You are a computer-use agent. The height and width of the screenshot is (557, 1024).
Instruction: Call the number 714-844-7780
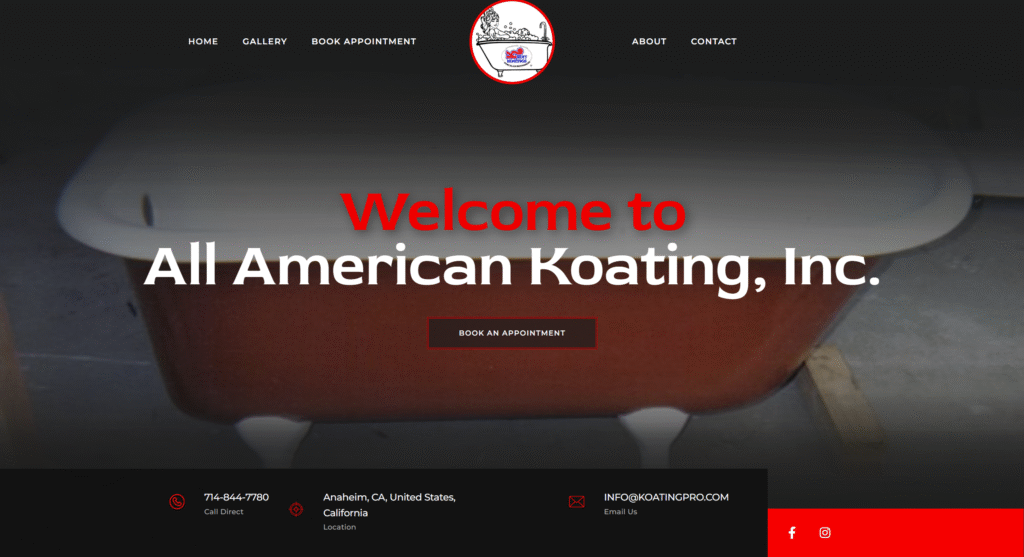pos(236,497)
